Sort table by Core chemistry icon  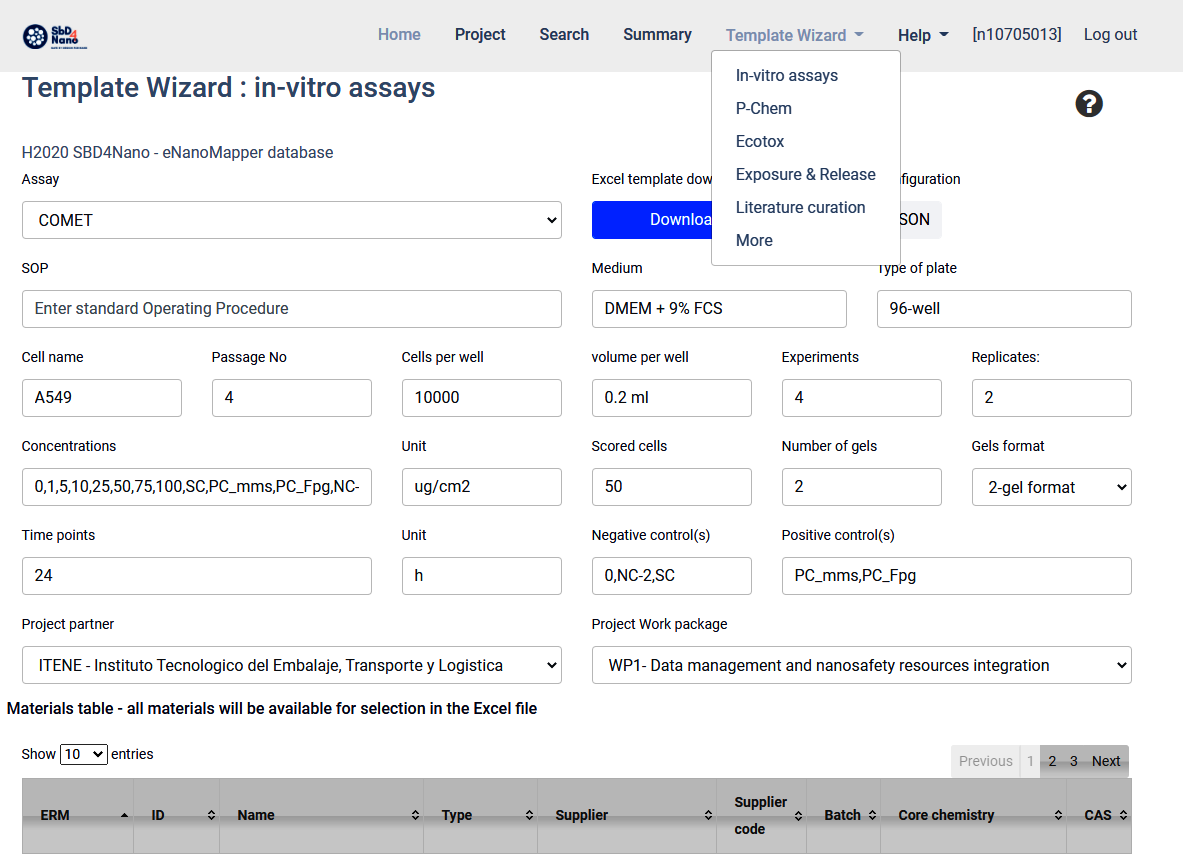pyautogui.click(x=1058, y=816)
